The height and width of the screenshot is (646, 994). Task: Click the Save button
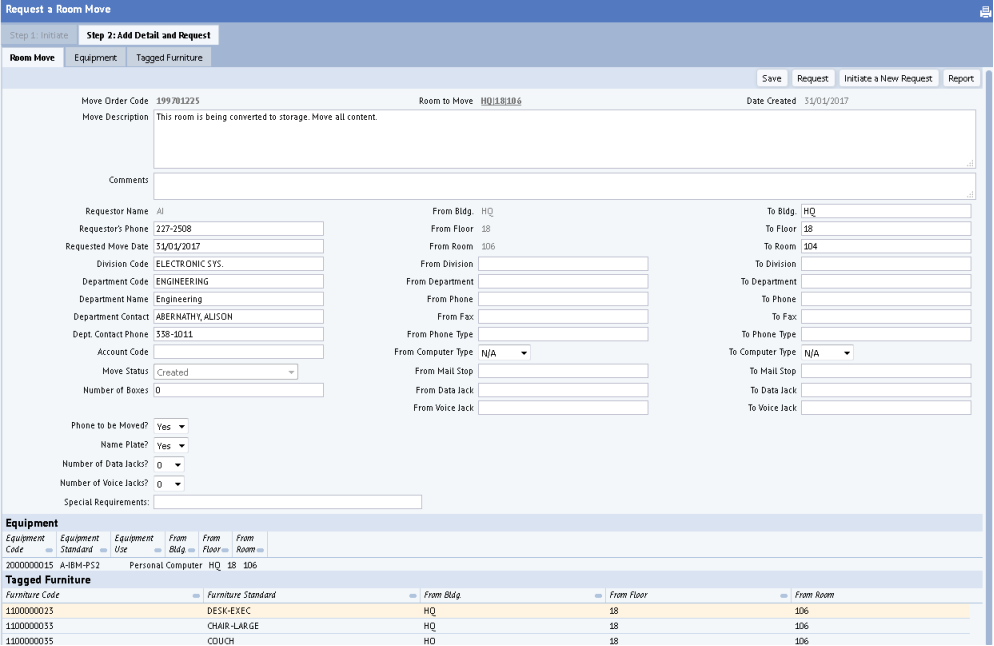(x=771, y=78)
